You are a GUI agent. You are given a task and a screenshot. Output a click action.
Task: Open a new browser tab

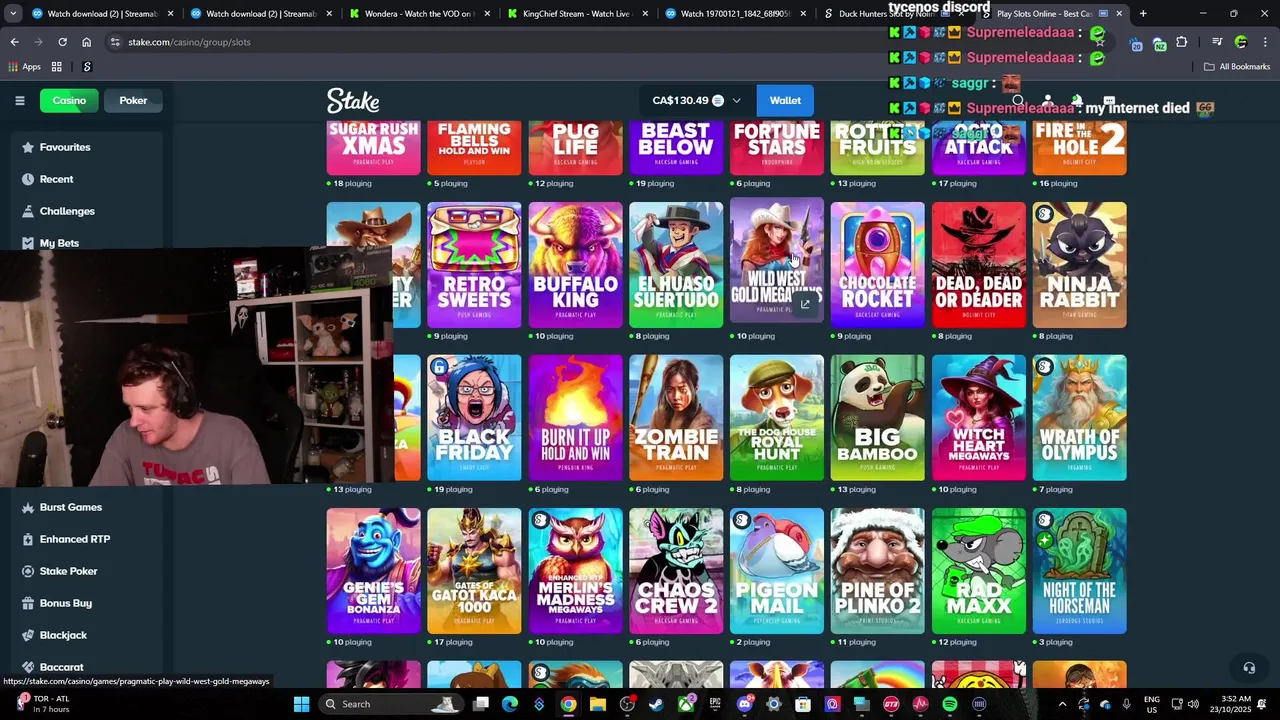(1143, 14)
